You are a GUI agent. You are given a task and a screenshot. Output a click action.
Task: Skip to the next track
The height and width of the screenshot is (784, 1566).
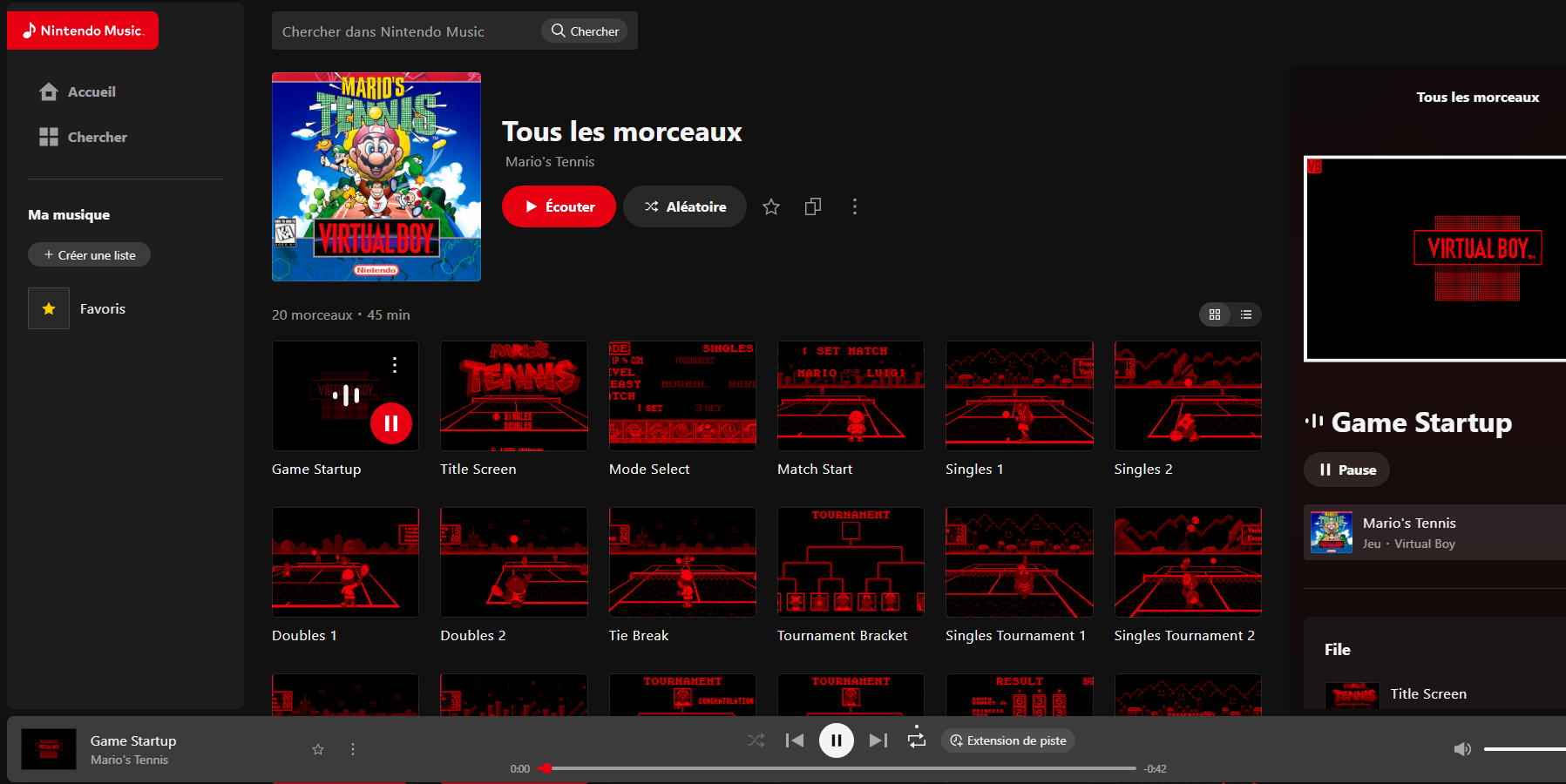click(878, 740)
